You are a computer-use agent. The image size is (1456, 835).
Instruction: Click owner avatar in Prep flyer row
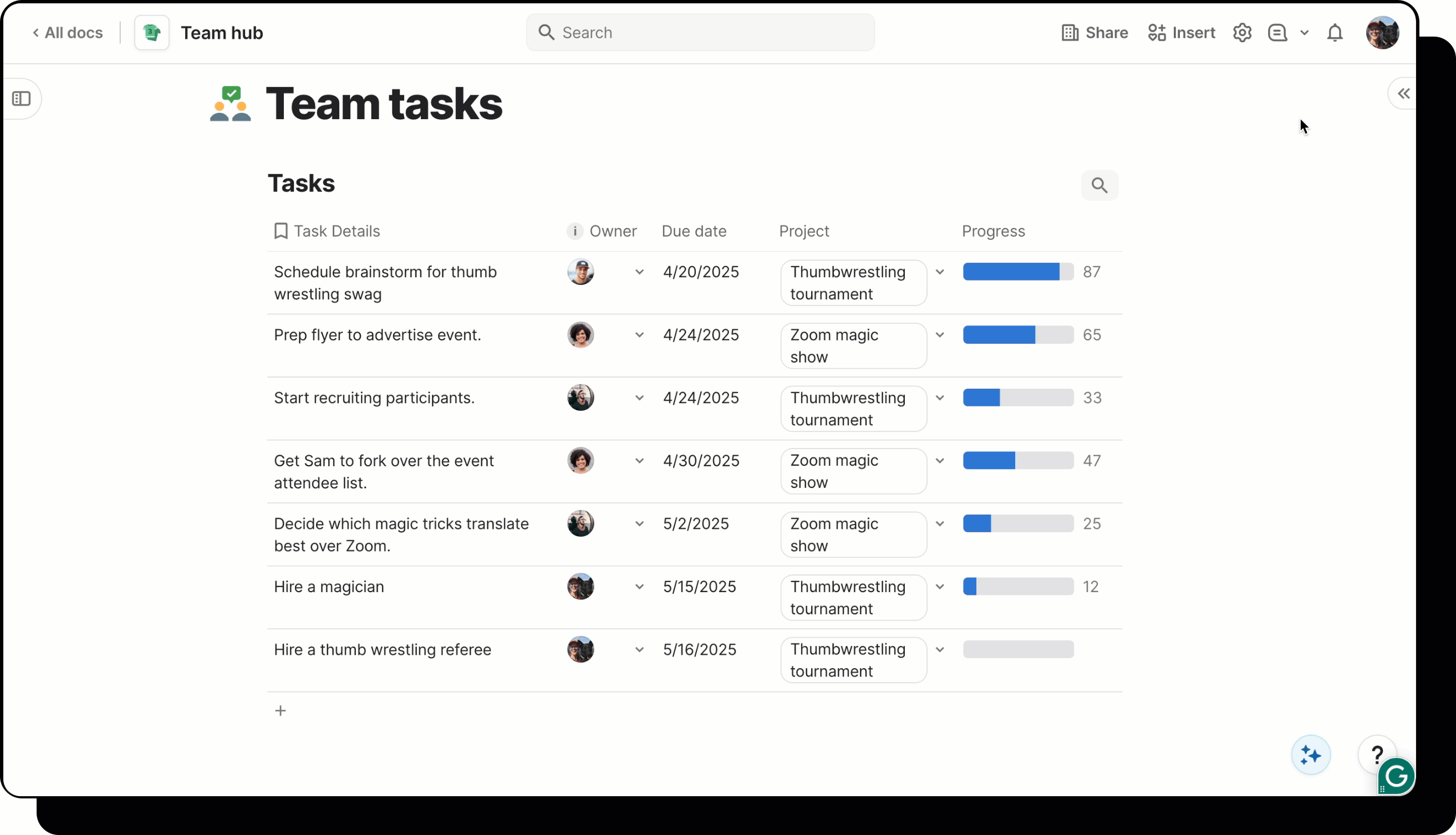point(581,335)
